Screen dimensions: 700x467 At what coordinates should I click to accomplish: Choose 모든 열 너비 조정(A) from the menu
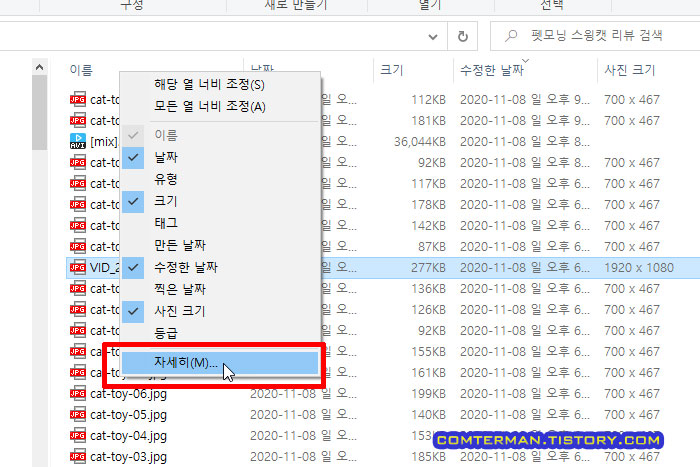click(x=221, y=106)
